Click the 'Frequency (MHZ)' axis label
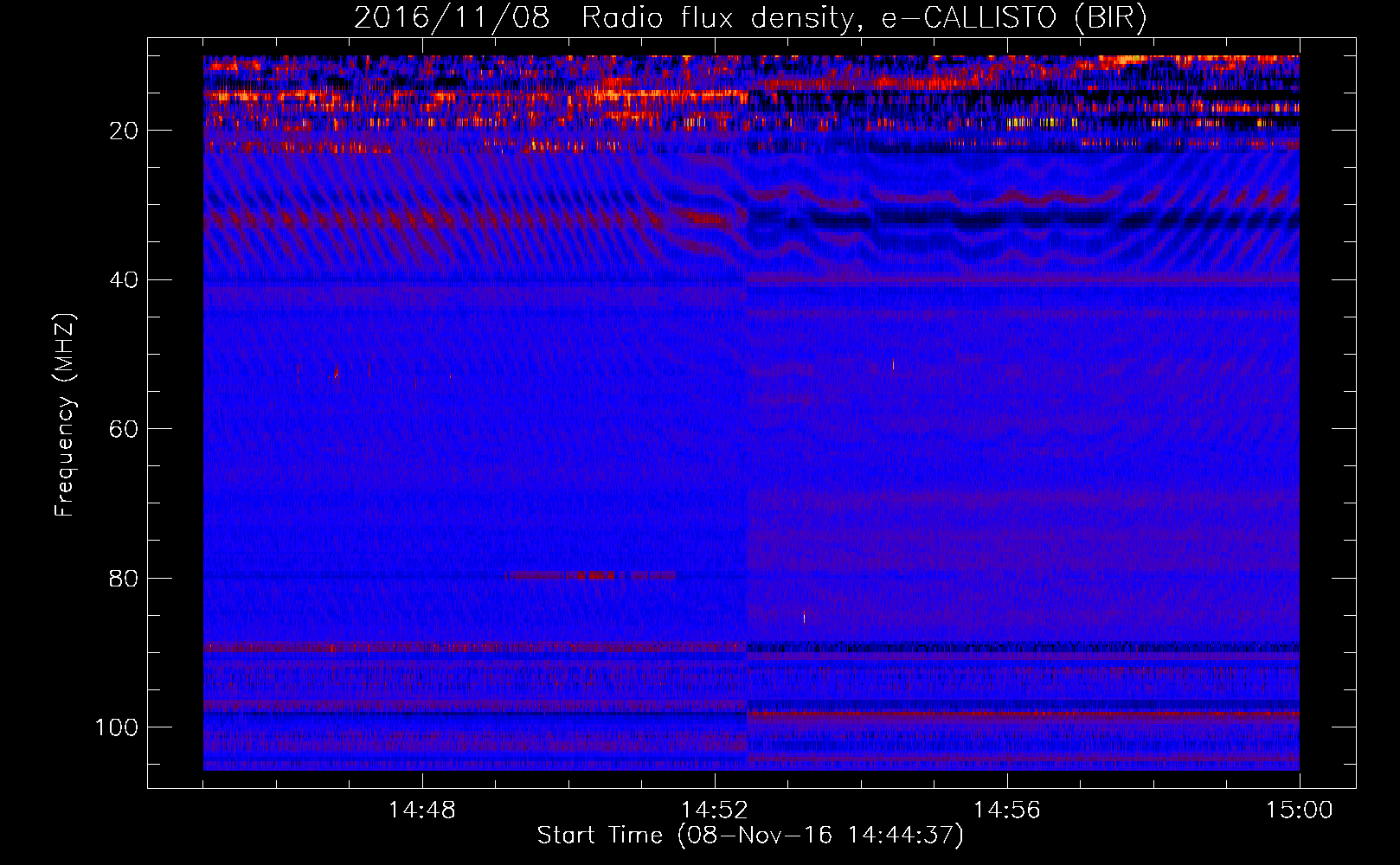Viewport: 1400px width, 865px height. tap(66, 415)
